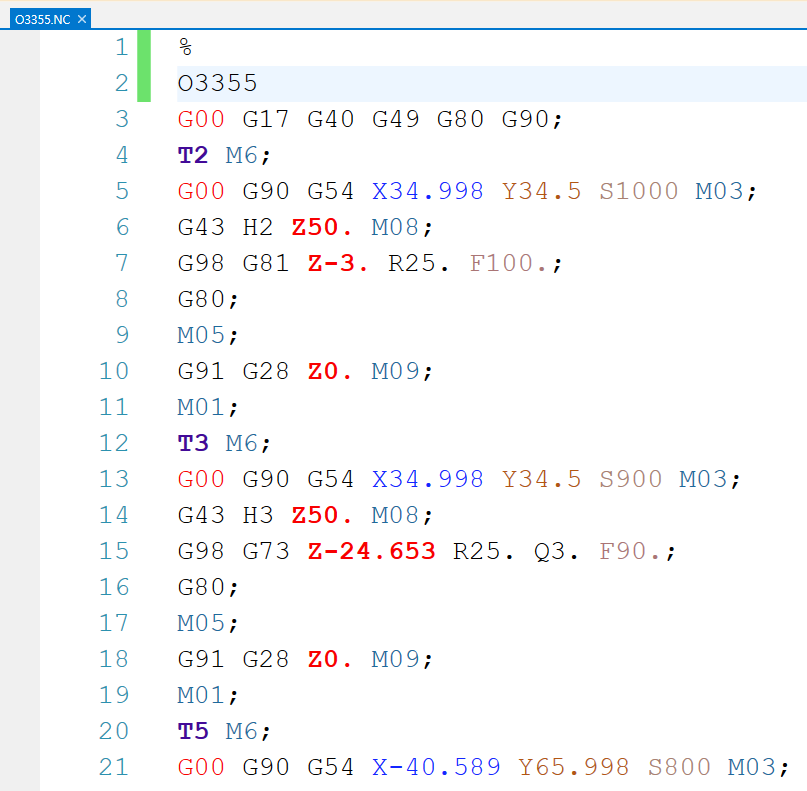Click Z-3. depth on line 7

click(x=338, y=263)
